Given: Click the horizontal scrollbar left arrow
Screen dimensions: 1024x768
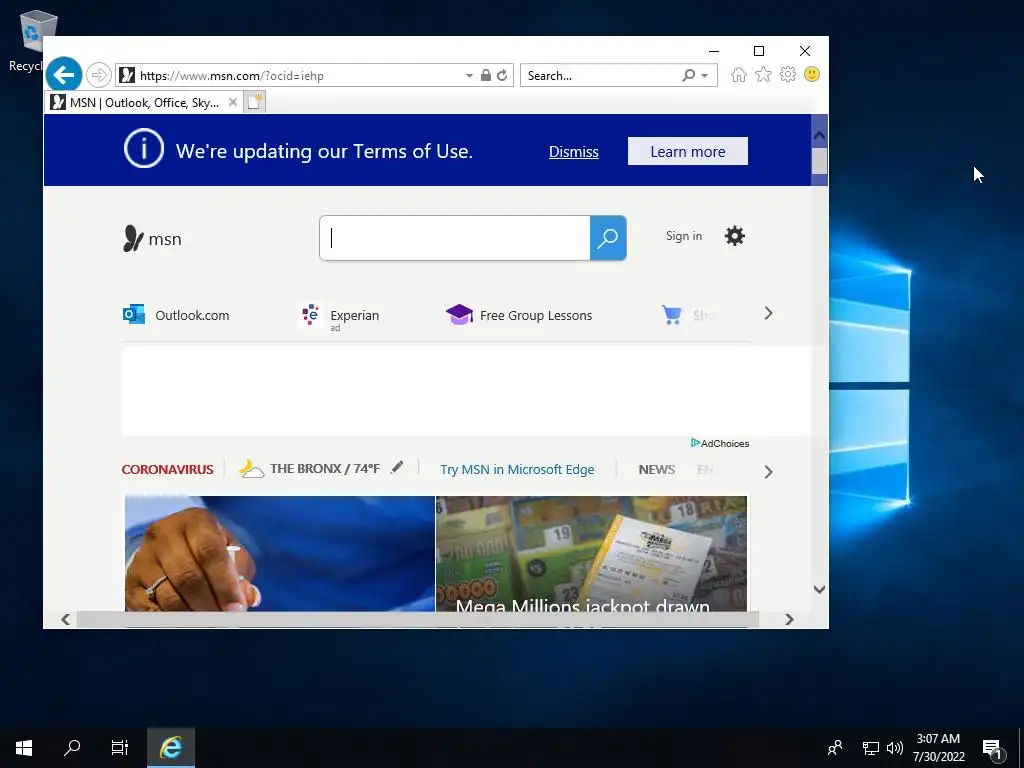Looking at the screenshot, I should tap(65, 619).
